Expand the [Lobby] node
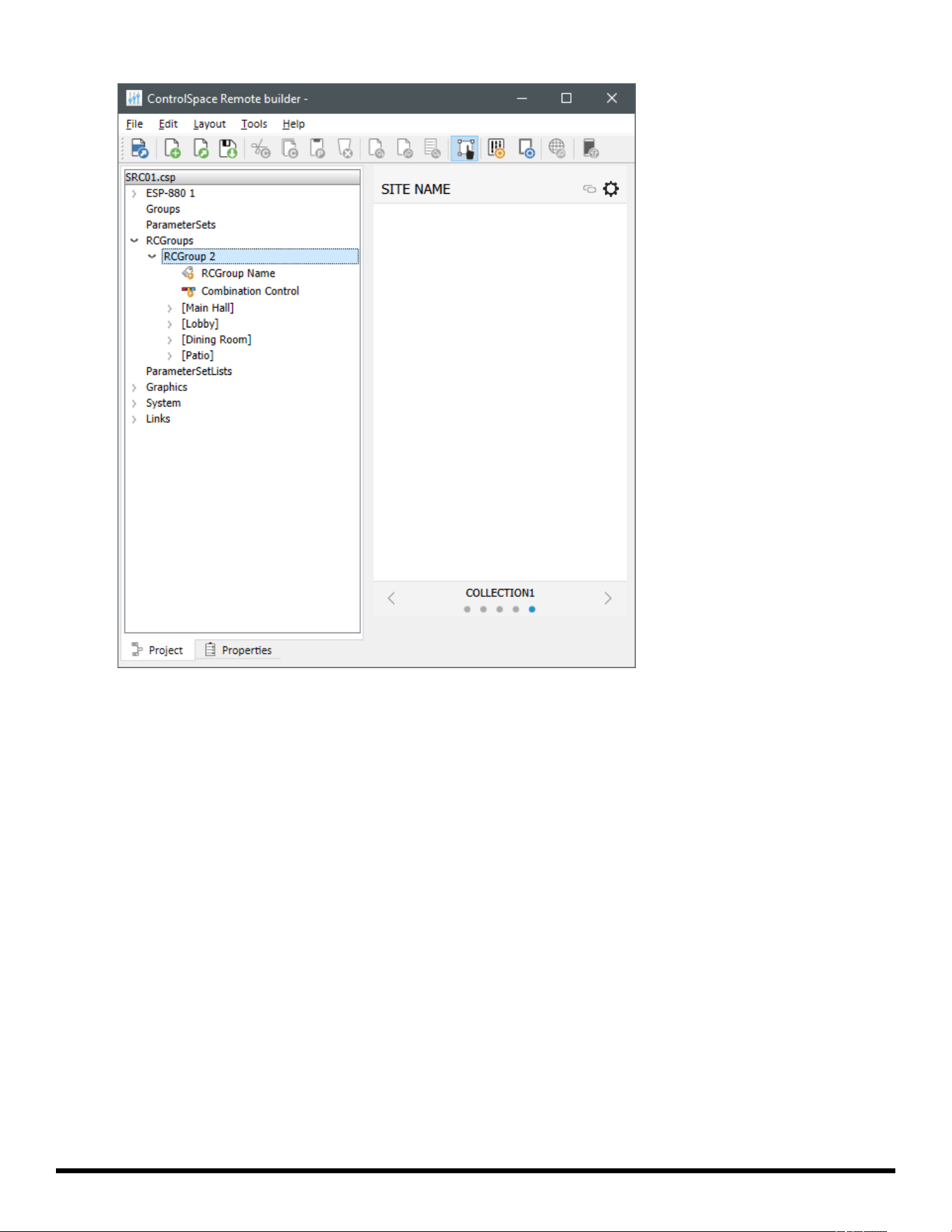952x1232 pixels. click(x=170, y=325)
